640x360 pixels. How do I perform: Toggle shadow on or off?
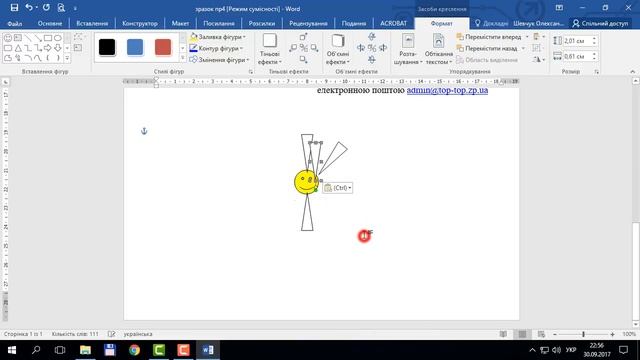303,48
